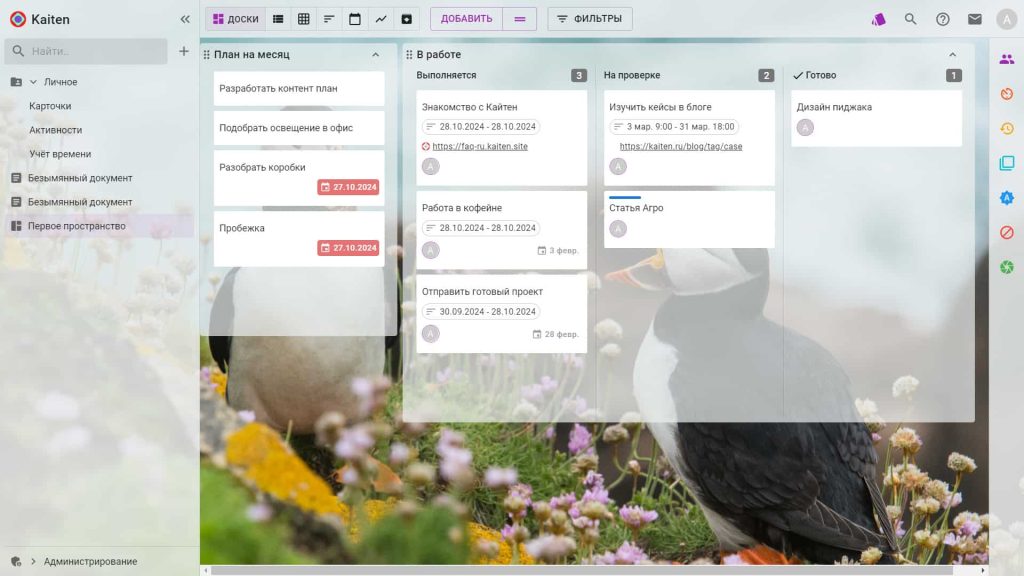The width and height of the screenshot is (1024, 576).
Task: Click the card counter on Выполняется column
Action: tap(579, 75)
